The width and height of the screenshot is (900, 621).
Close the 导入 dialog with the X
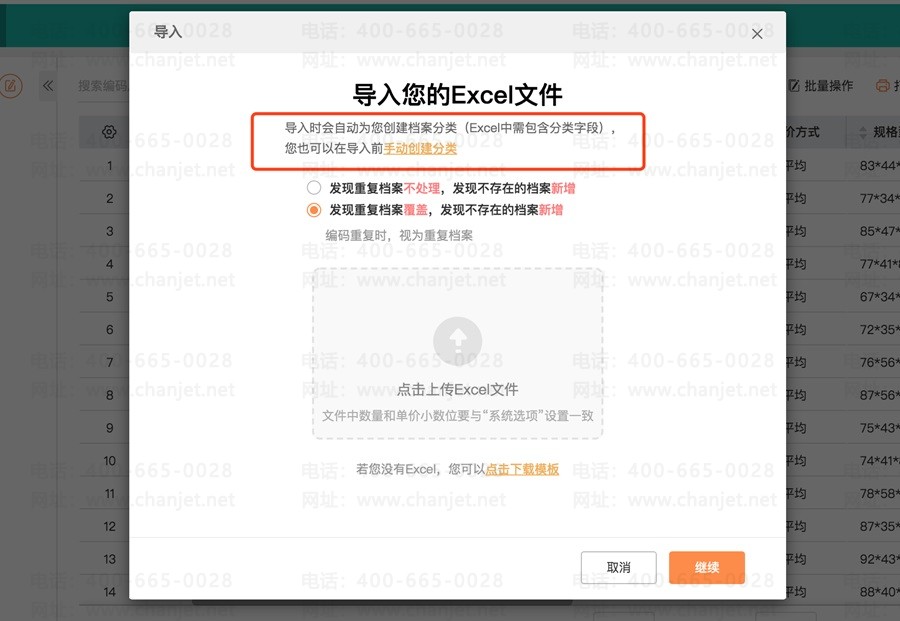click(757, 34)
